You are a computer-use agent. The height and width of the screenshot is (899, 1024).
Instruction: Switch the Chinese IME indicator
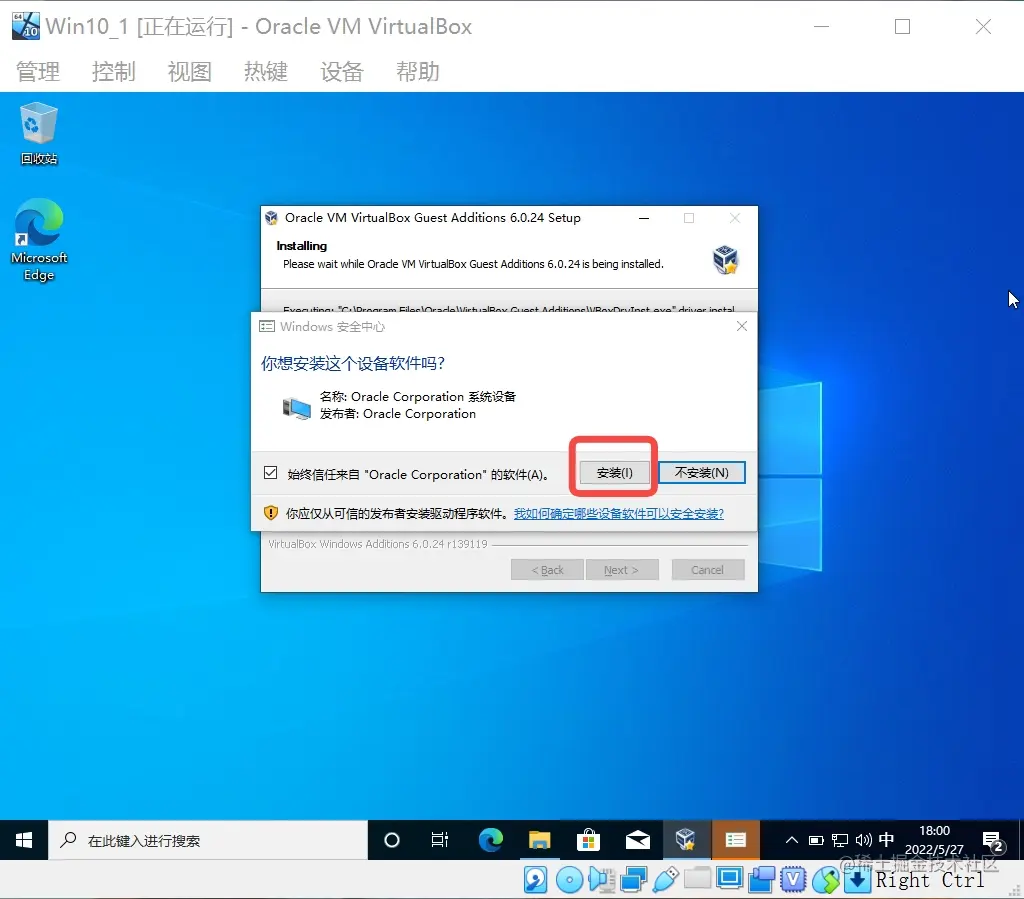pyautogui.click(x=886, y=840)
